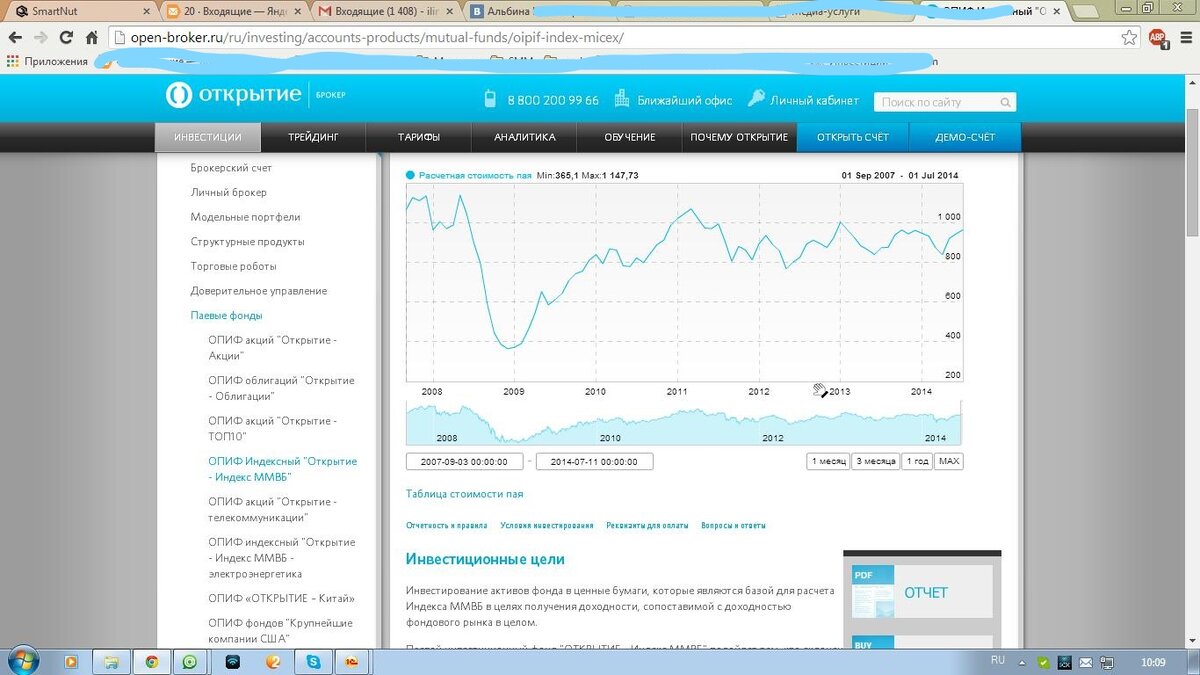The image size is (1200, 675).
Task: Click the 10:09 clock in the taskbar
Action: pos(1153,662)
